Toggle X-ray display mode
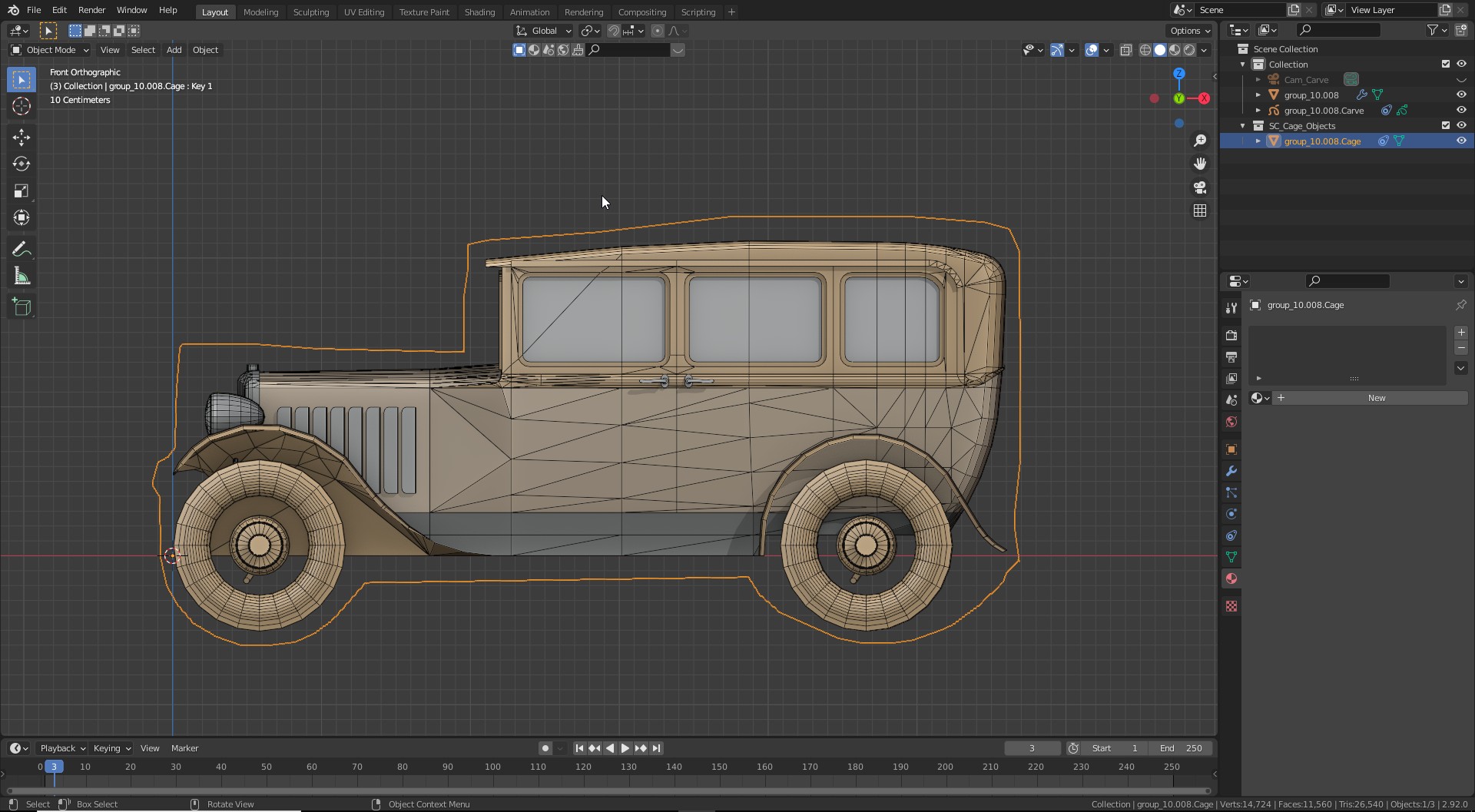This screenshot has width=1475, height=812. coord(1125,50)
